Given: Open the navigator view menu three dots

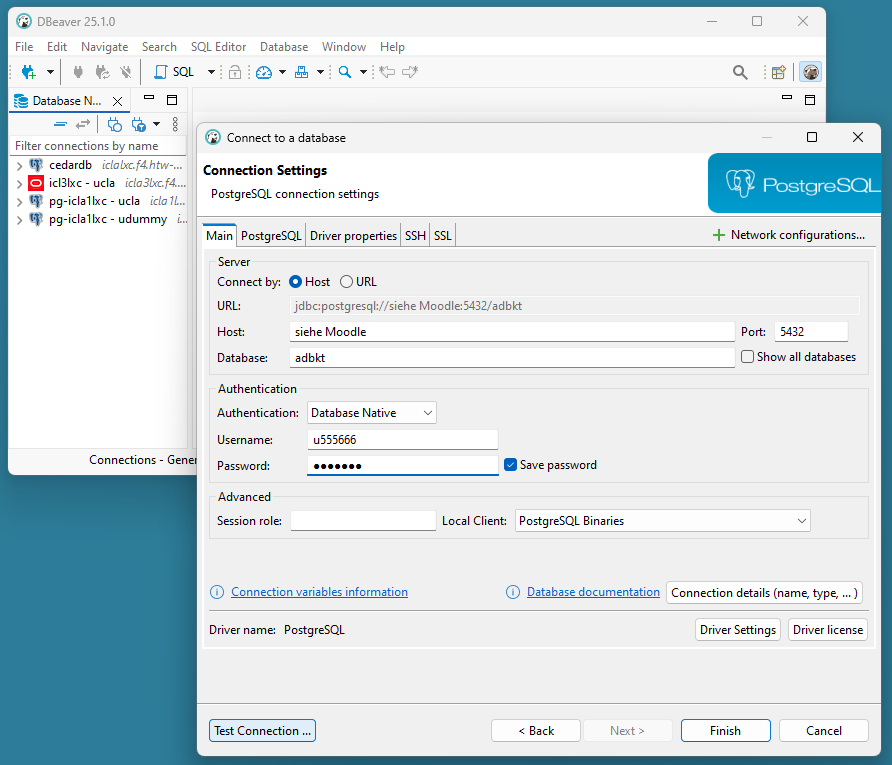Looking at the screenshot, I should [175, 124].
